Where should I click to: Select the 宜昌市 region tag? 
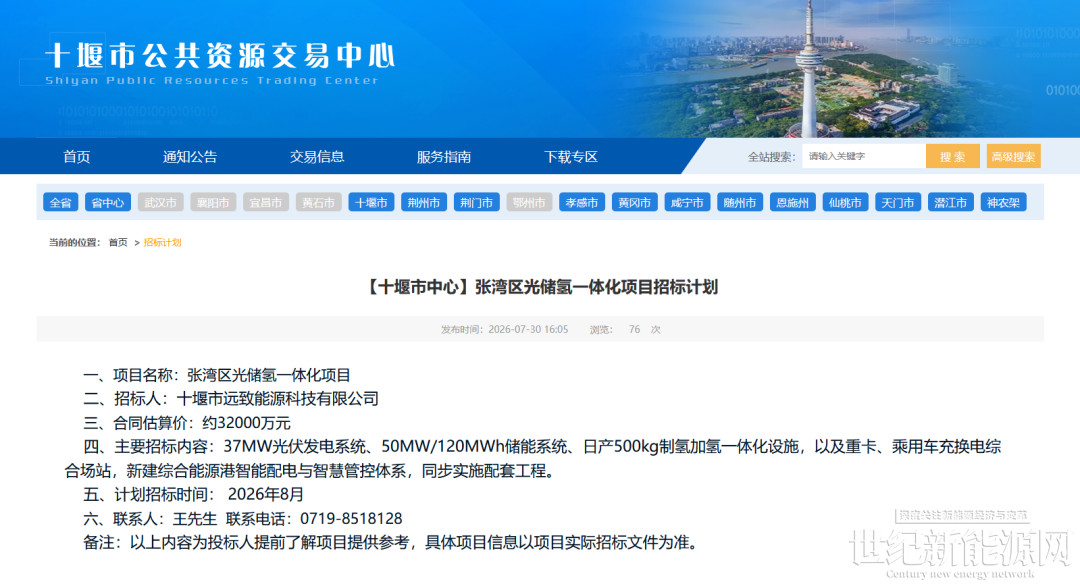266,202
